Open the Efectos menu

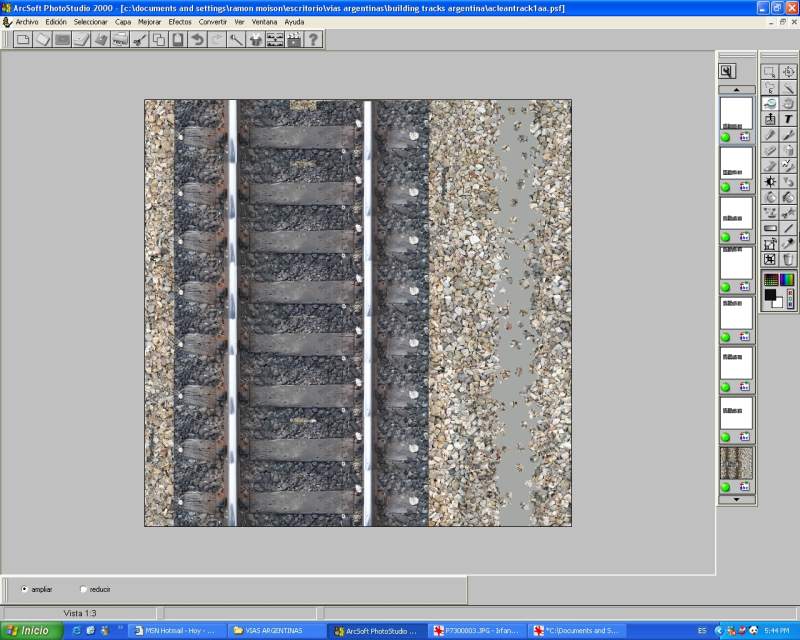(x=180, y=21)
